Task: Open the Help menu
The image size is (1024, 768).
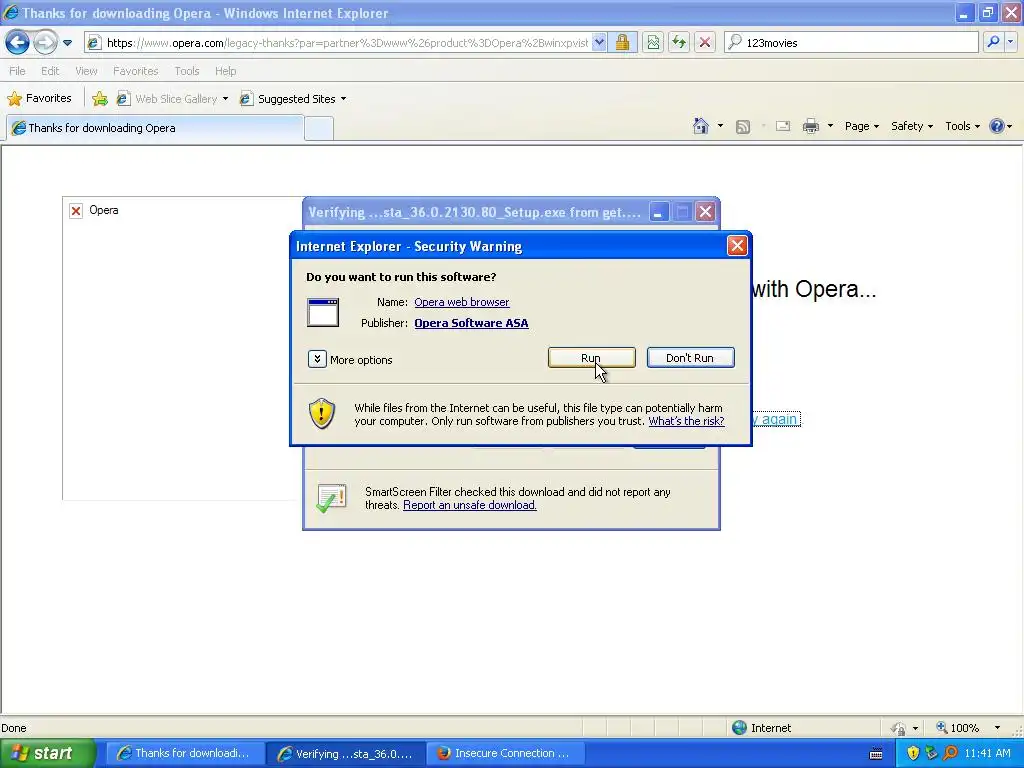Action: click(225, 71)
